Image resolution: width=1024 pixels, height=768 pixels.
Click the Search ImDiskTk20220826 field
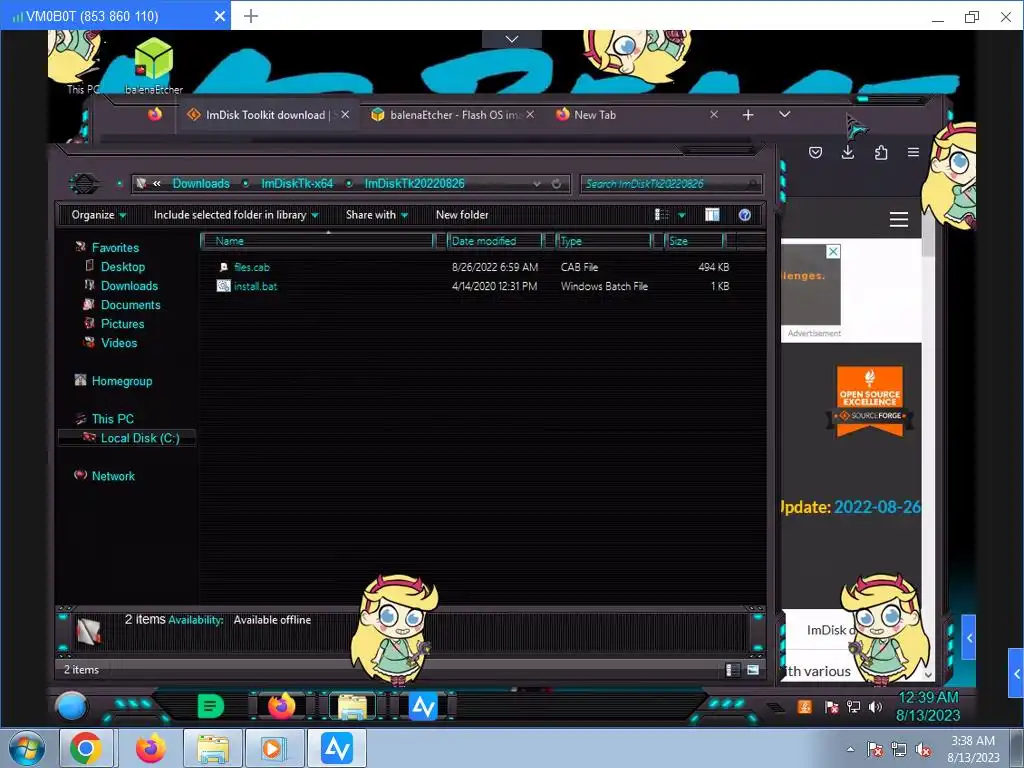(671, 184)
